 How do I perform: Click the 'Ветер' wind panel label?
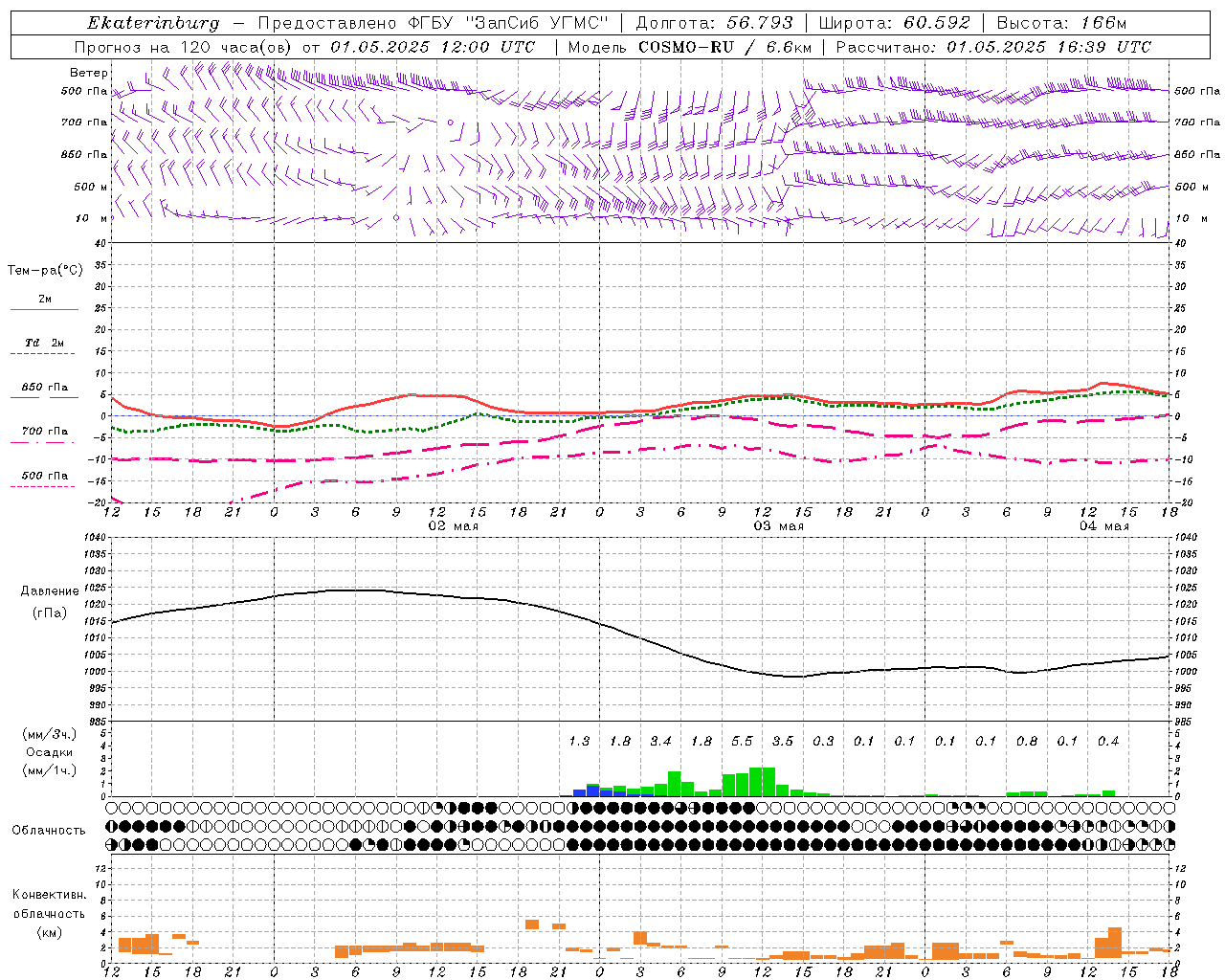click(89, 73)
